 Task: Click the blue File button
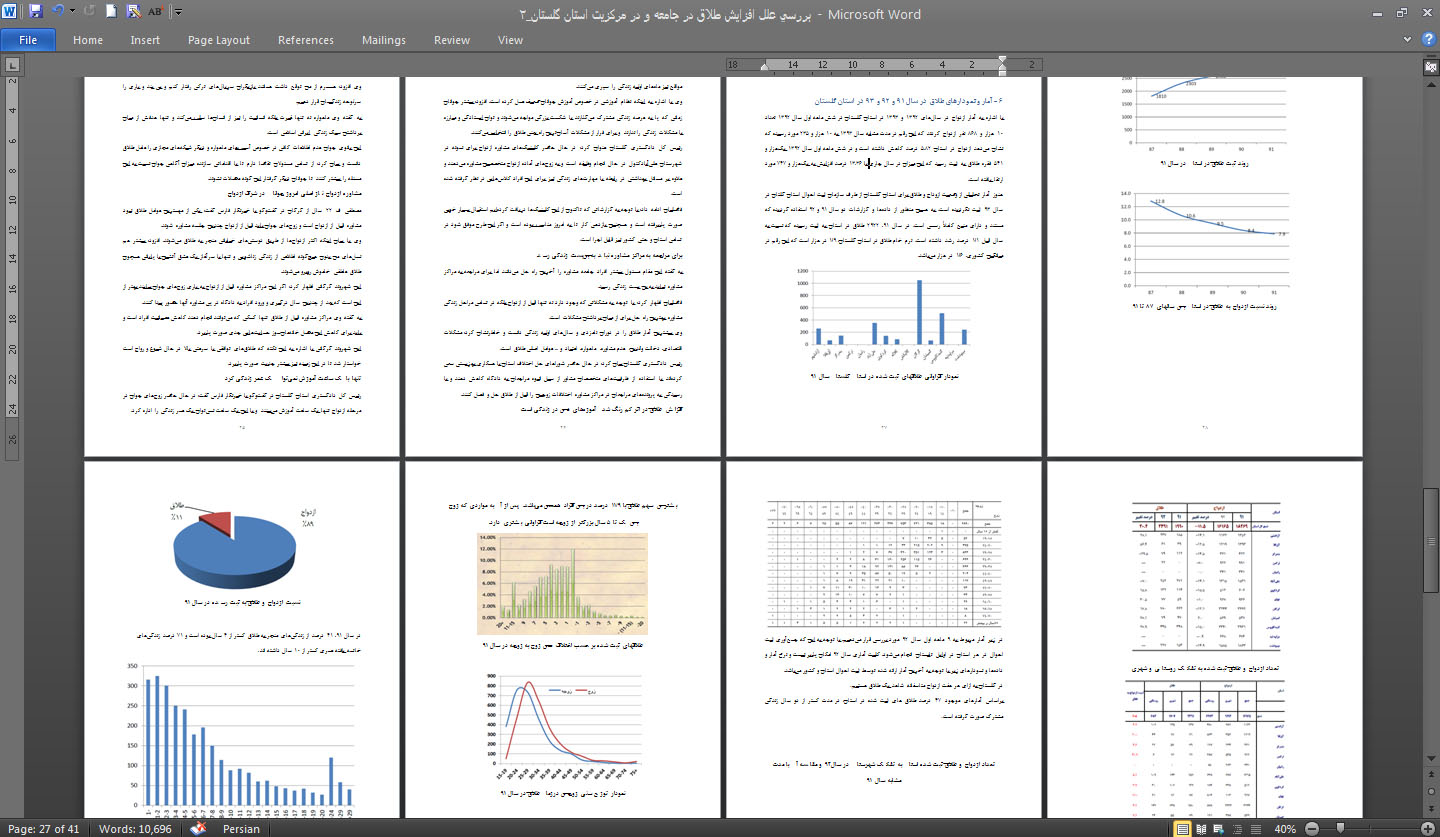28,40
